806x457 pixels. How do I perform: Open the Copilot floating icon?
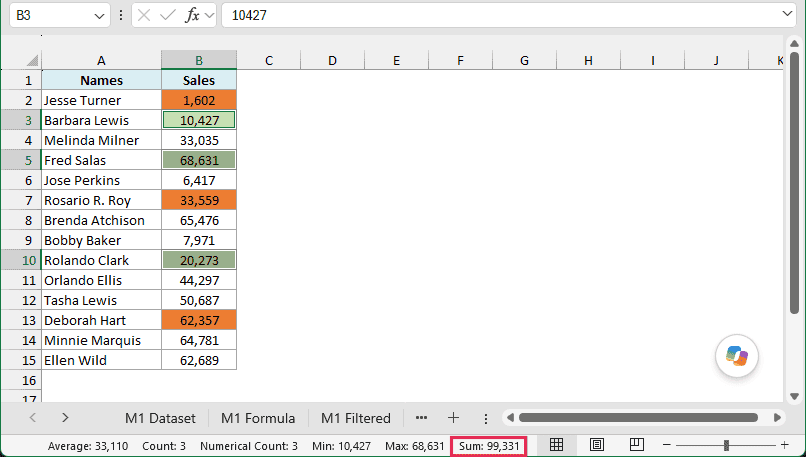737,356
